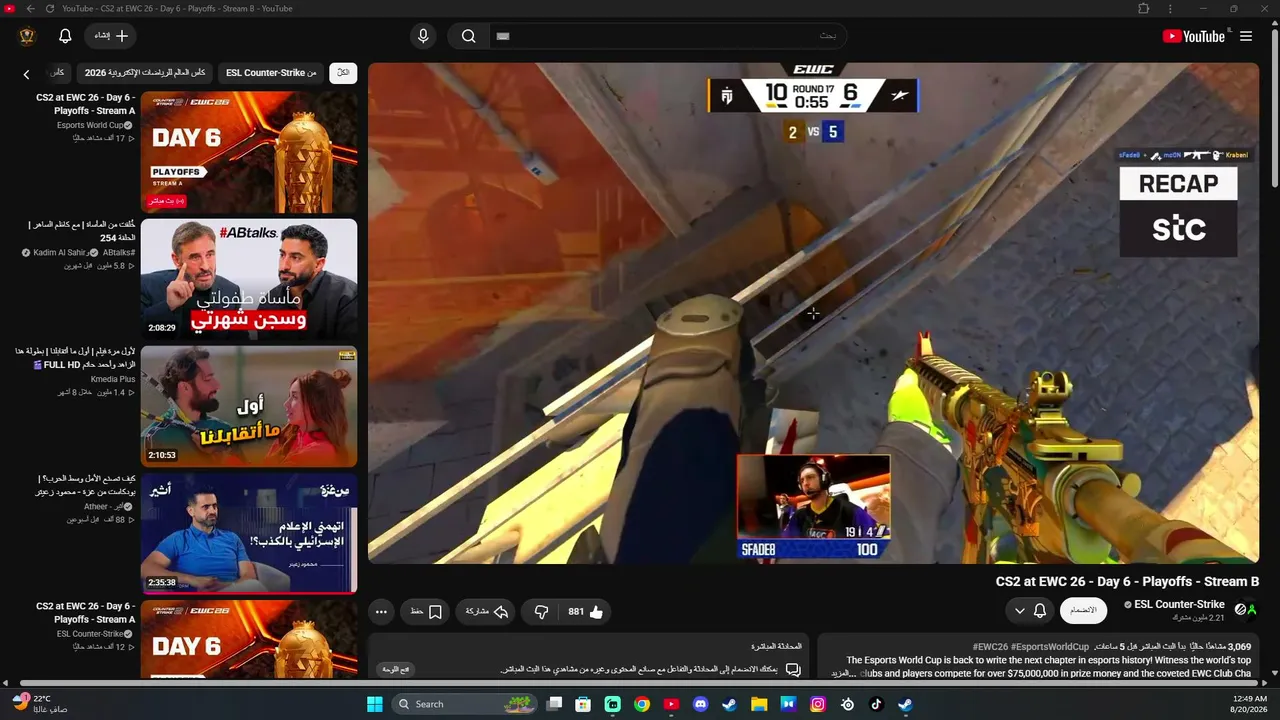Open the YouTube notifications bell
Image resolution: width=1280 pixels, height=720 pixels.
click(x=65, y=36)
